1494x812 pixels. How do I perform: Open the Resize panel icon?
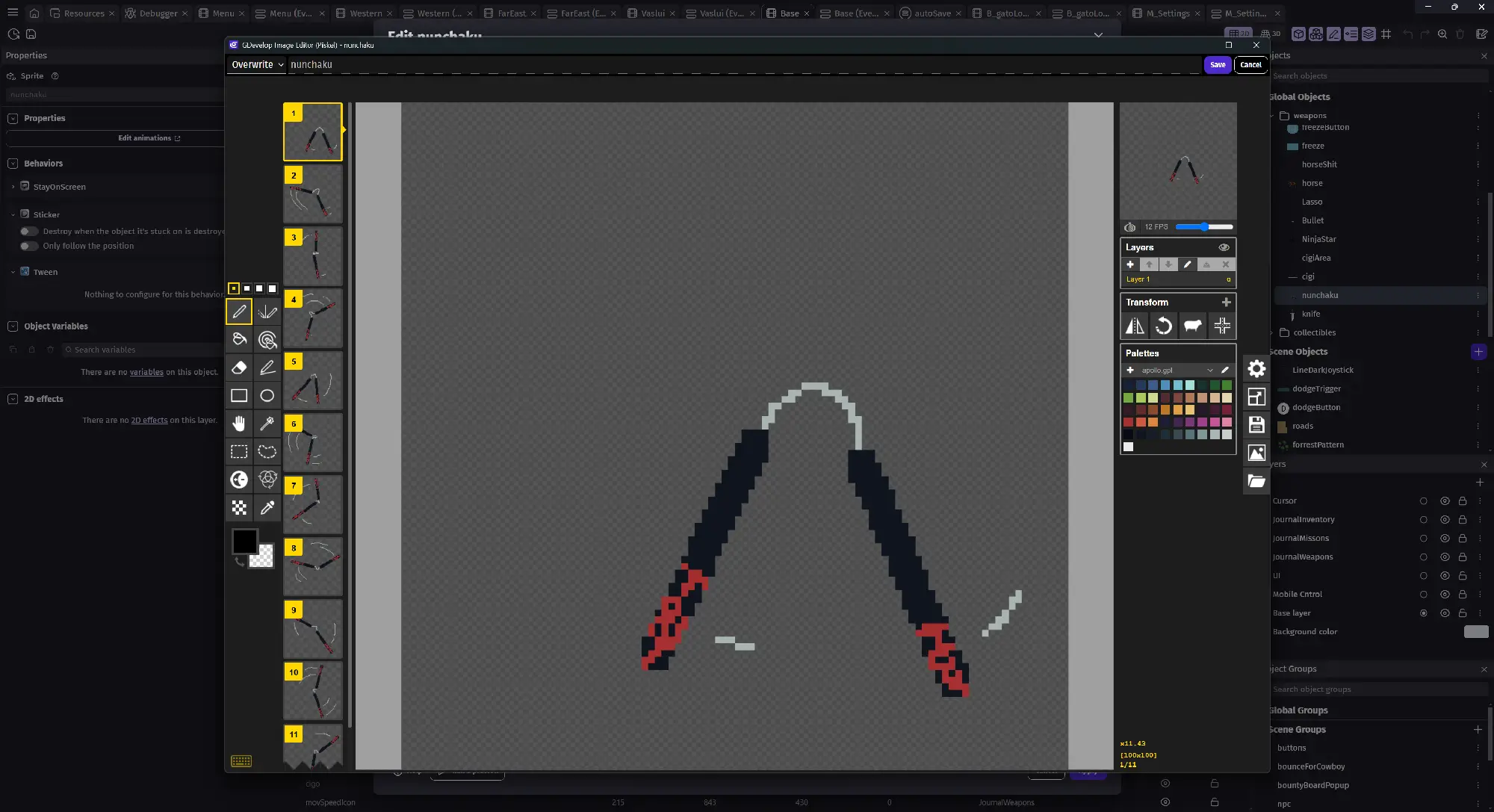(1256, 397)
